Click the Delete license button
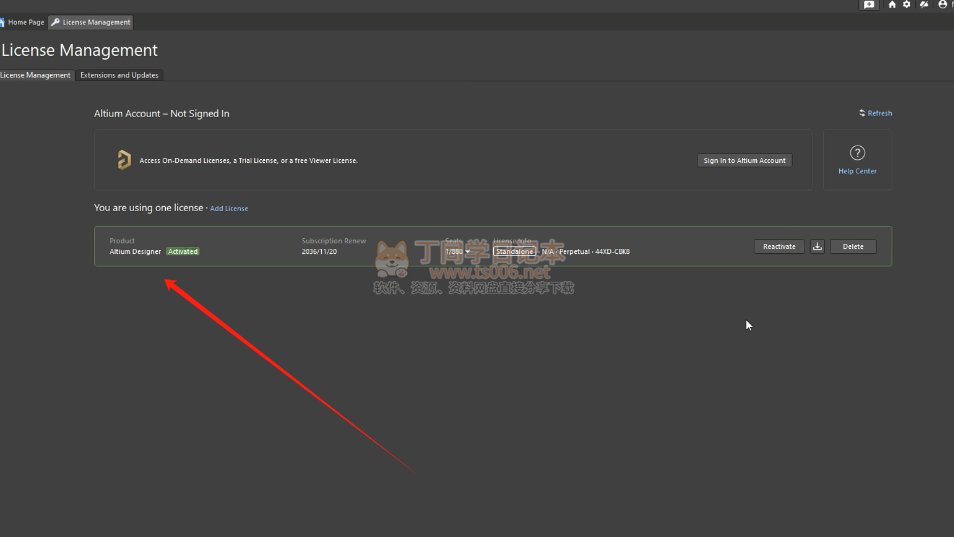The height and width of the screenshot is (537, 954). tap(853, 246)
